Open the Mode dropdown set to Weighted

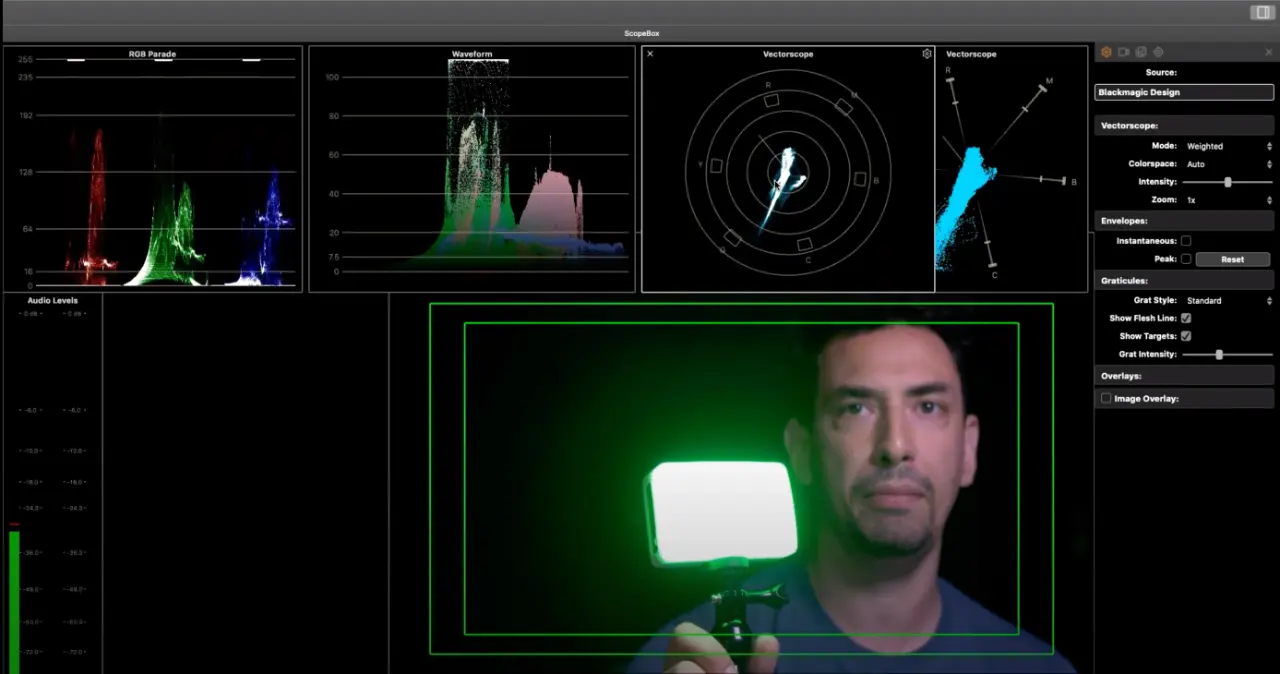tap(1228, 146)
